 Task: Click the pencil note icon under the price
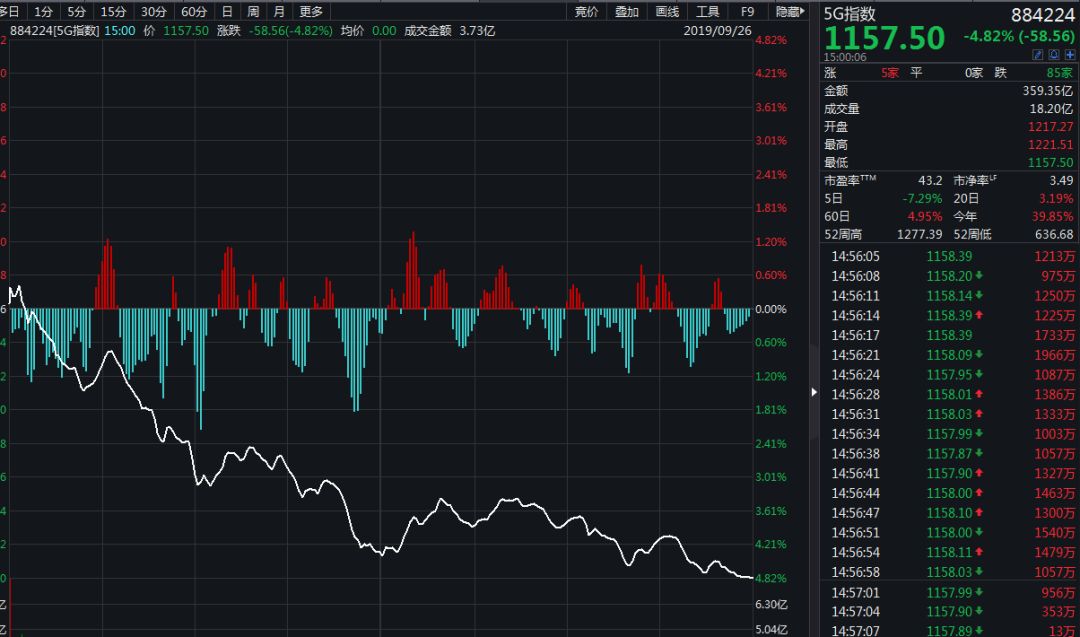[1037, 54]
